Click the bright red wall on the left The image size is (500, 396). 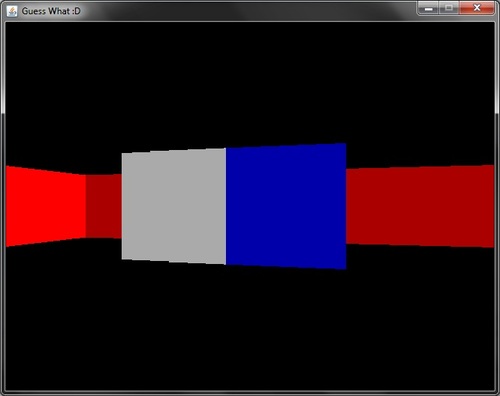pyautogui.click(x=46, y=206)
